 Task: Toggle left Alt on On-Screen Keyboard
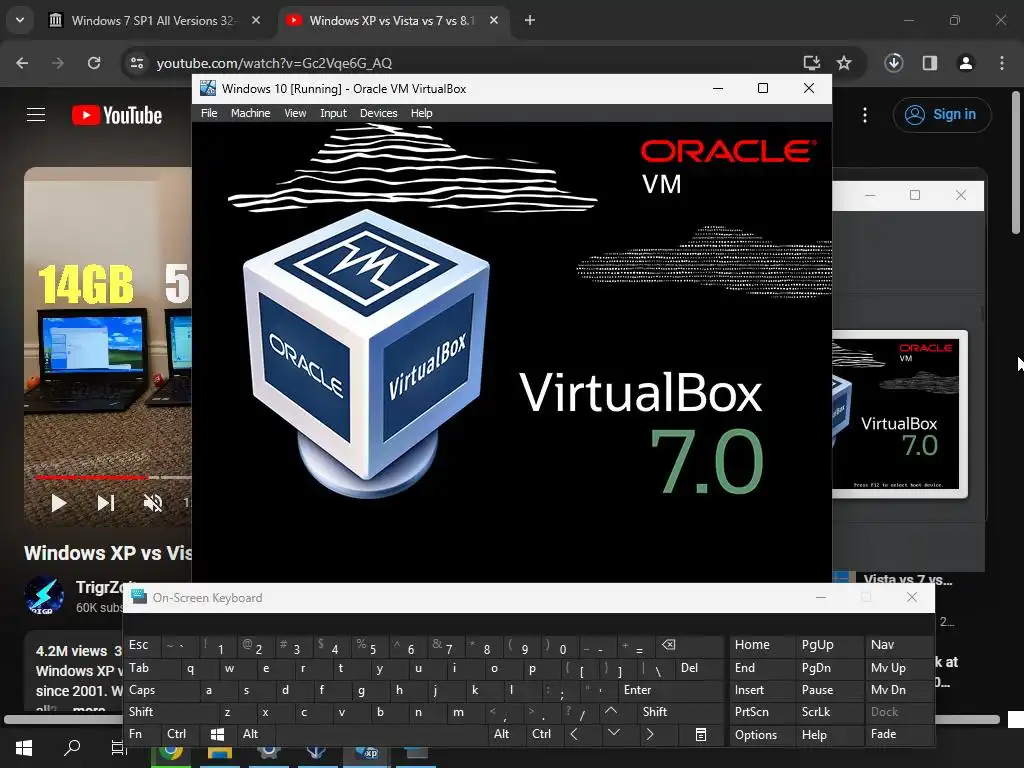(253, 734)
